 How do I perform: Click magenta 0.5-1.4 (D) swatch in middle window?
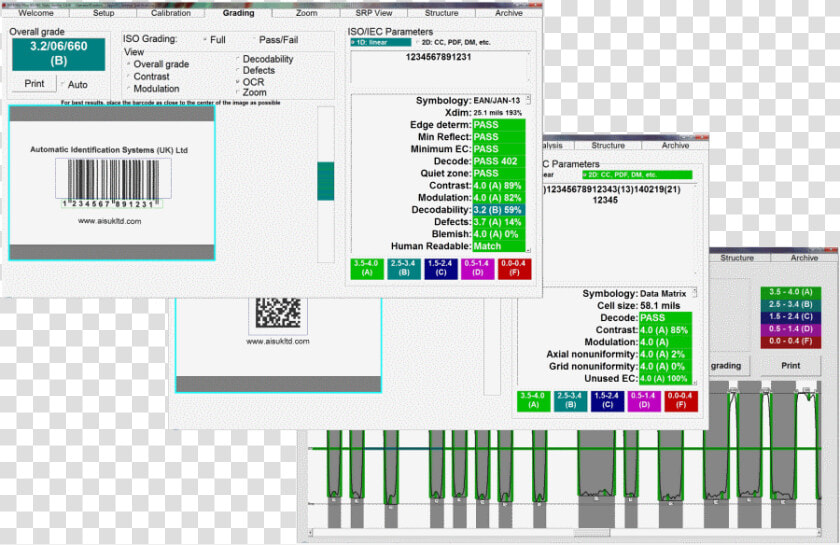[644, 401]
